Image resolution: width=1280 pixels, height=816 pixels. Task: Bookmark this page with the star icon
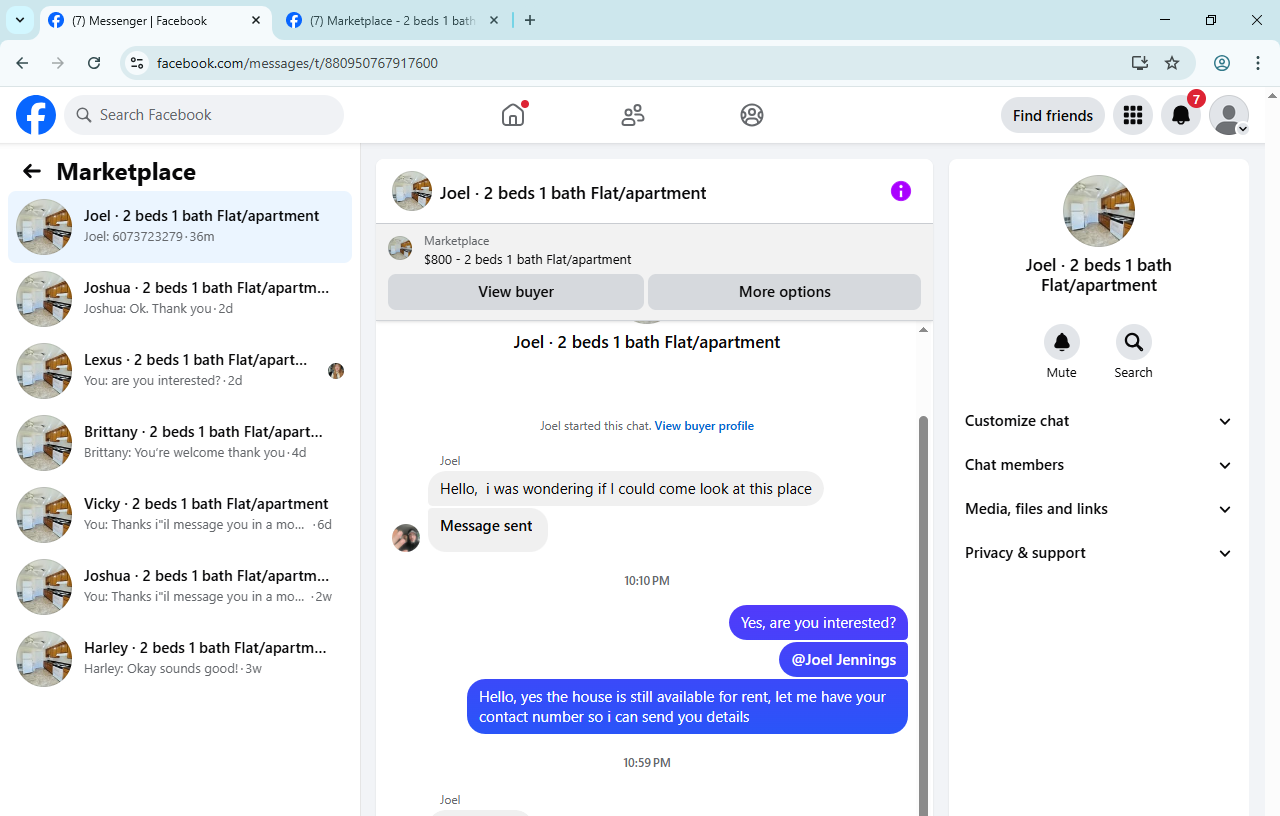(x=1172, y=63)
